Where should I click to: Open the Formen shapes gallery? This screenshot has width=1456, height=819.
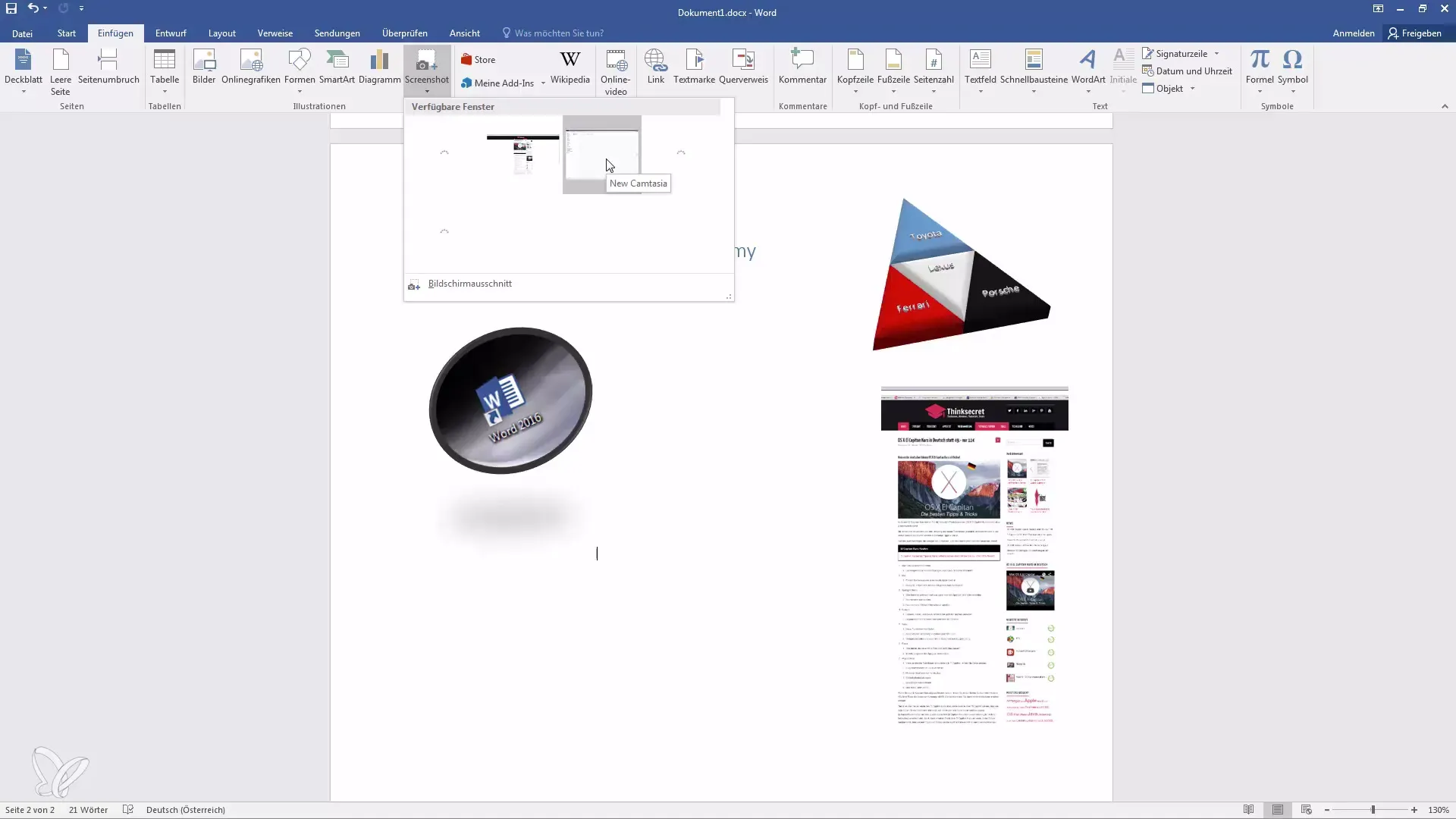(x=300, y=71)
